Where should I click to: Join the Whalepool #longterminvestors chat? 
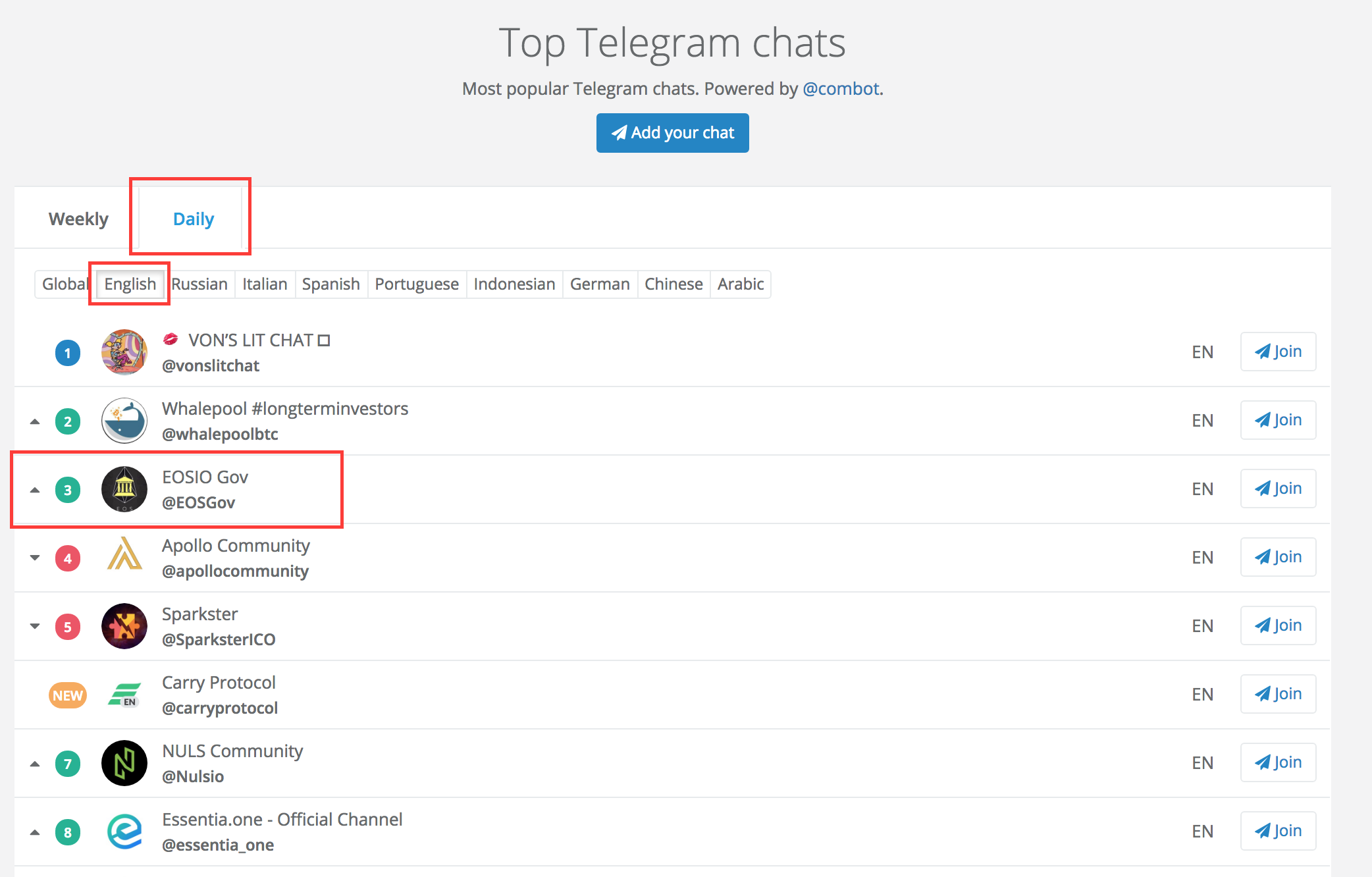pyautogui.click(x=1278, y=420)
